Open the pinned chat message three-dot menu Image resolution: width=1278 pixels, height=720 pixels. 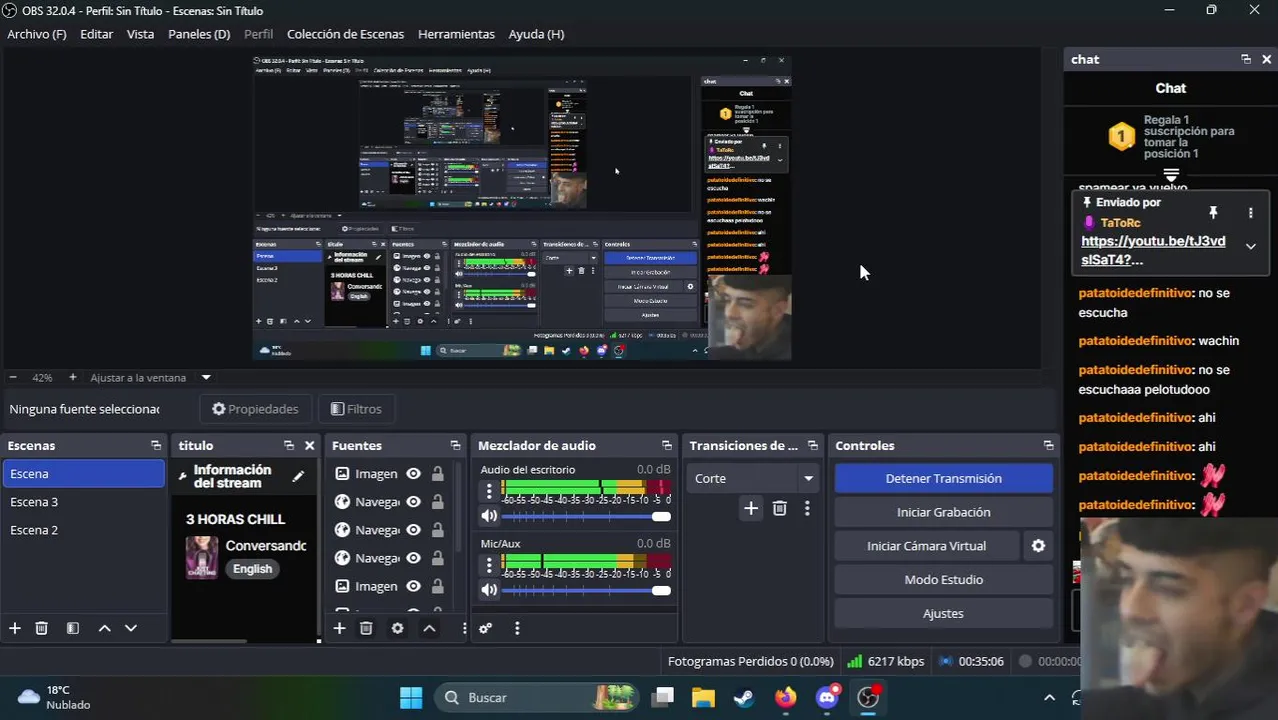click(x=1250, y=213)
